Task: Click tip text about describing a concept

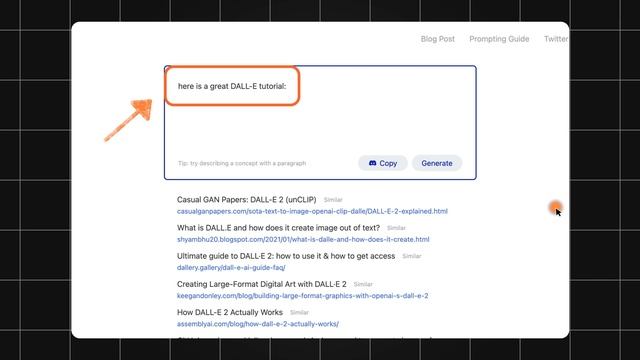Action: coord(242,163)
